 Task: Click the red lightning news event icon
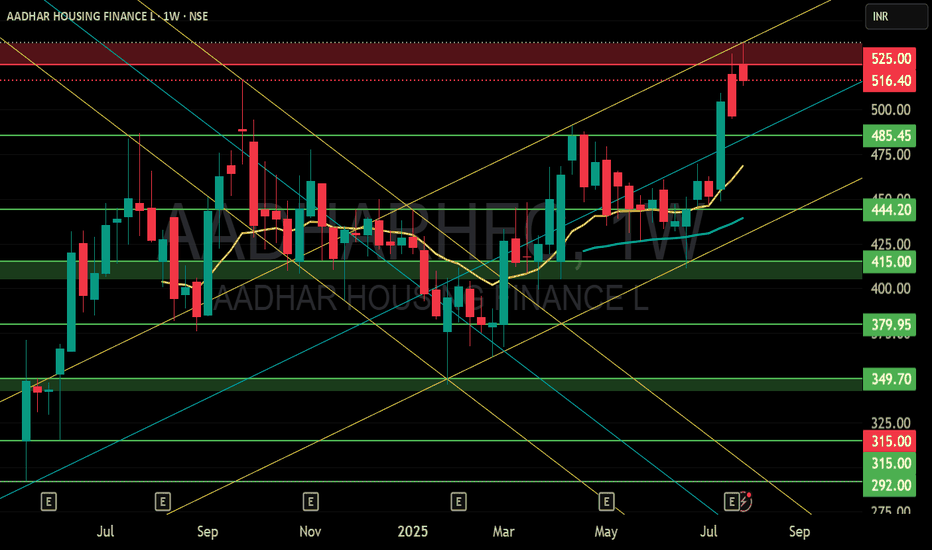746,501
